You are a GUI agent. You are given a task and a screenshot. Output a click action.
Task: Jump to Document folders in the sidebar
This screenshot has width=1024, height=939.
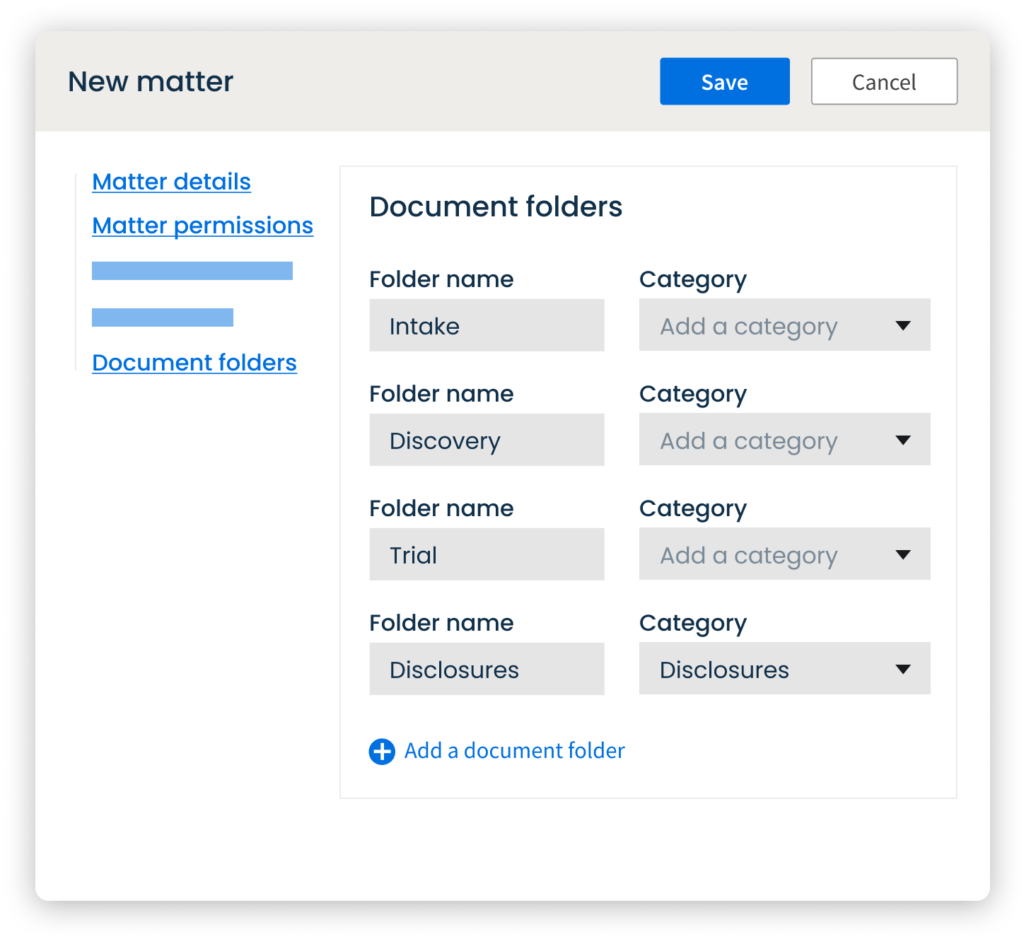click(194, 363)
